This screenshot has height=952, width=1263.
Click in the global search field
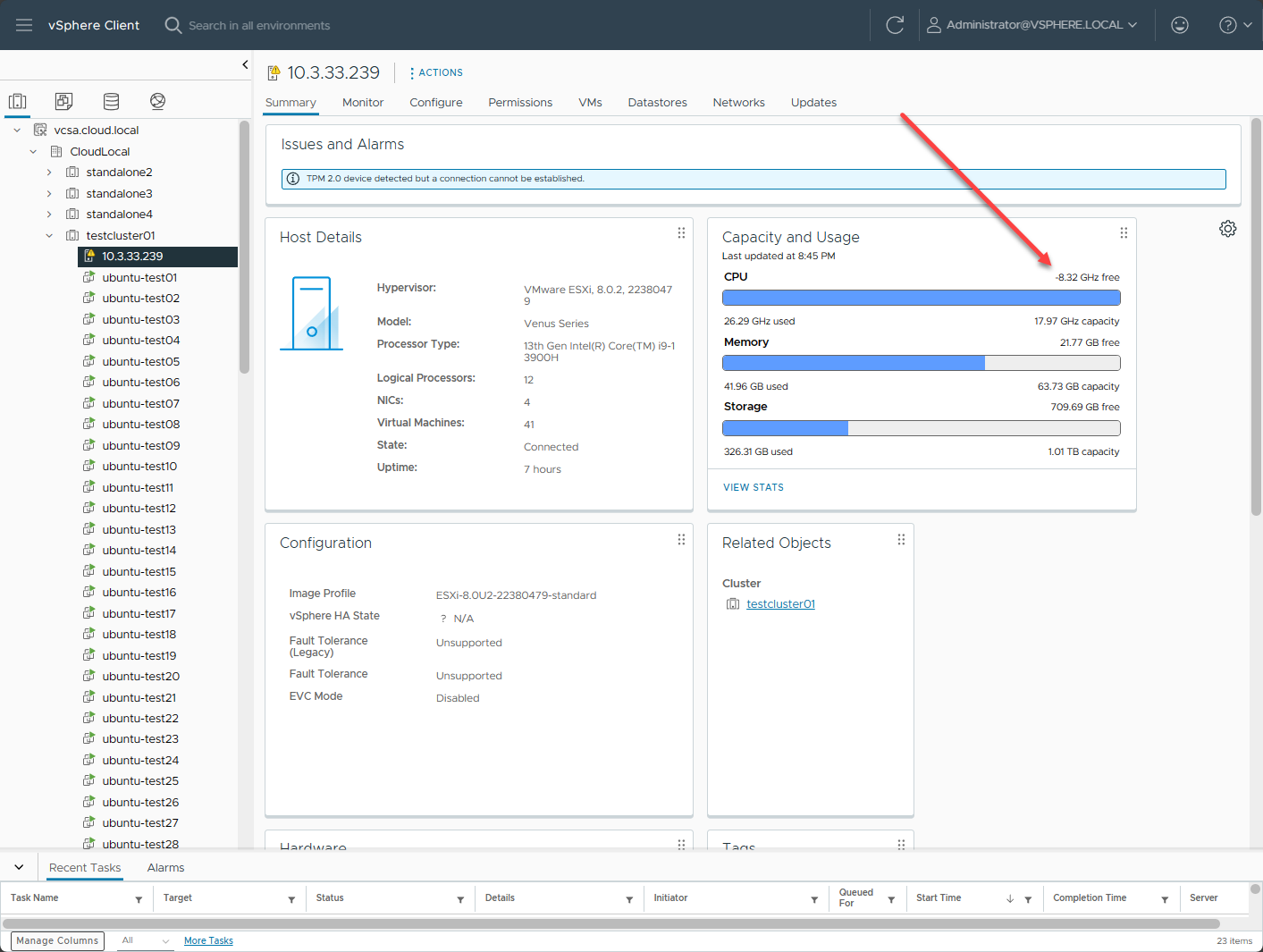click(259, 26)
